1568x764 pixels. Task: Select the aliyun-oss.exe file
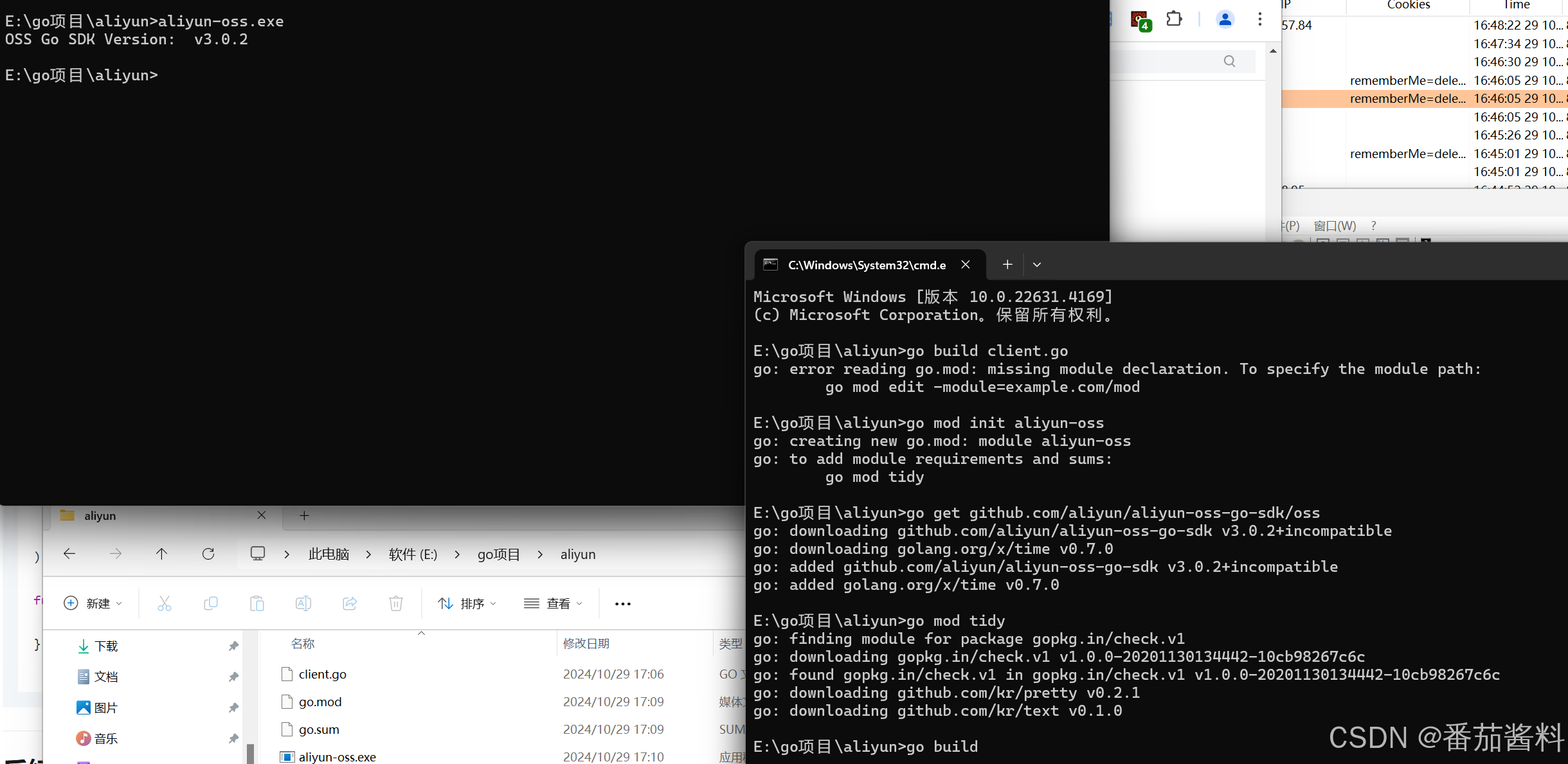(x=337, y=756)
